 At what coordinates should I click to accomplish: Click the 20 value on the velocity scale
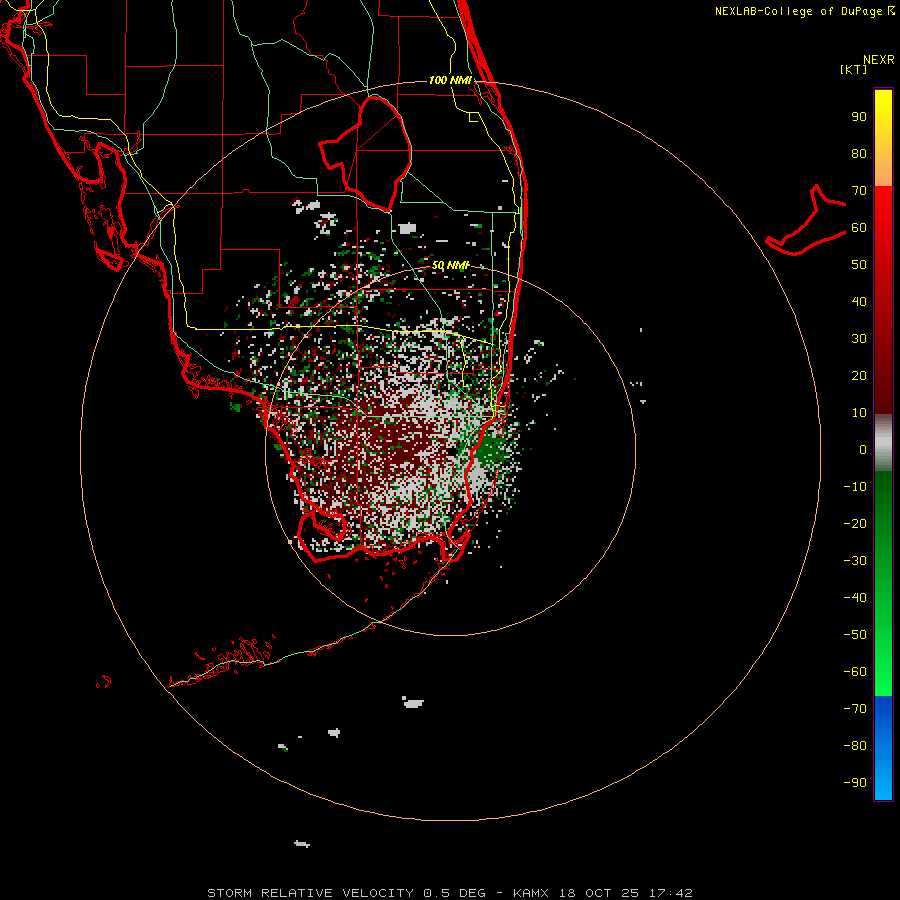tap(859, 376)
